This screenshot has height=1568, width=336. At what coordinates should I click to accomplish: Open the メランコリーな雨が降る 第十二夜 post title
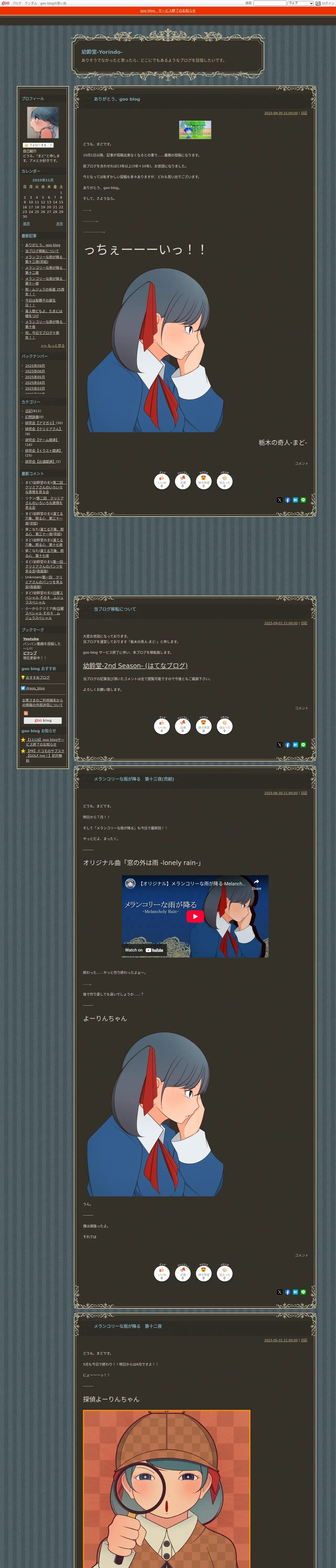click(x=127, y=1326)
